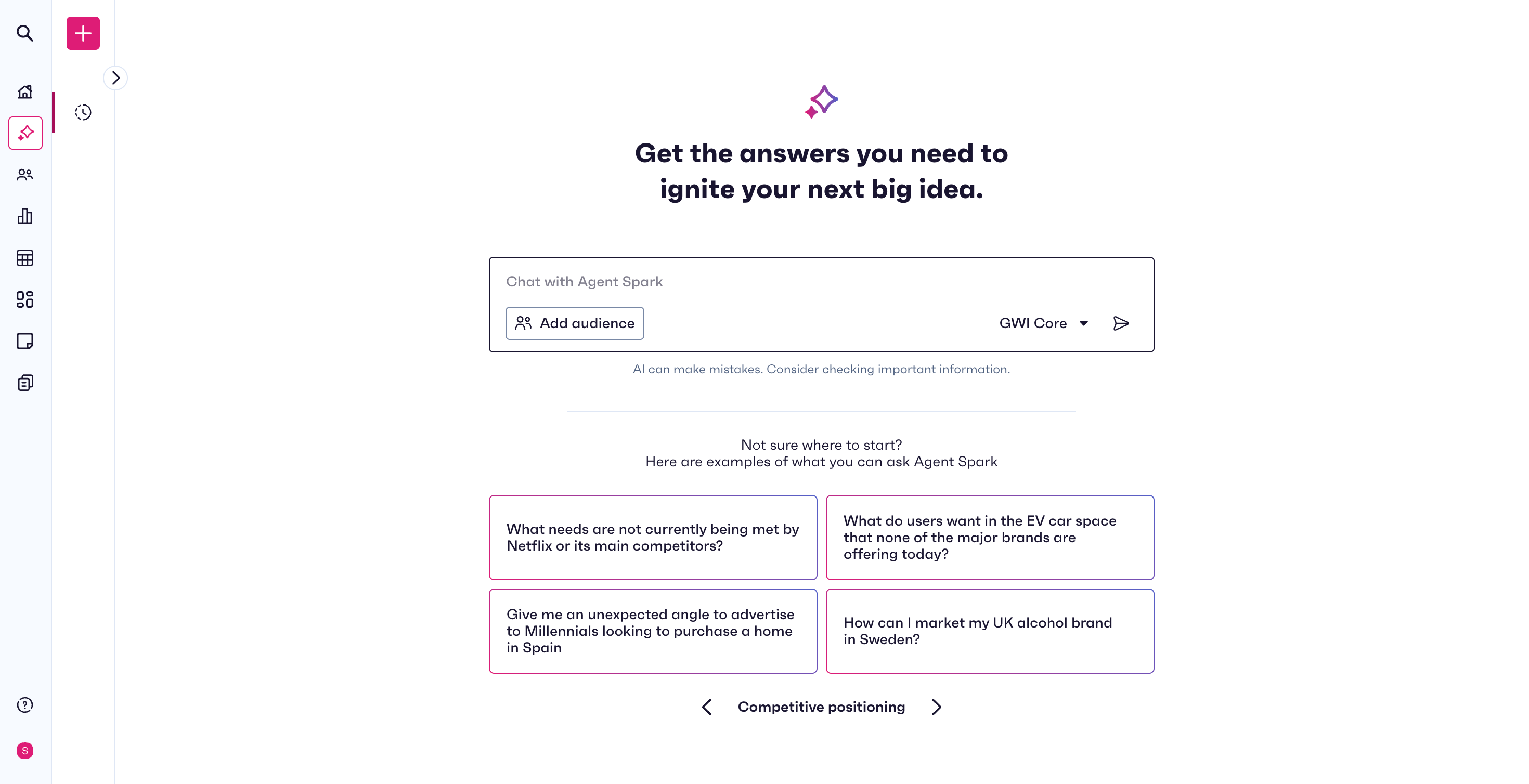Open the GWI Core dataset dropdown
Image resolution: width=1529 pixels, height=784 pixels.
click(1043, 323)
